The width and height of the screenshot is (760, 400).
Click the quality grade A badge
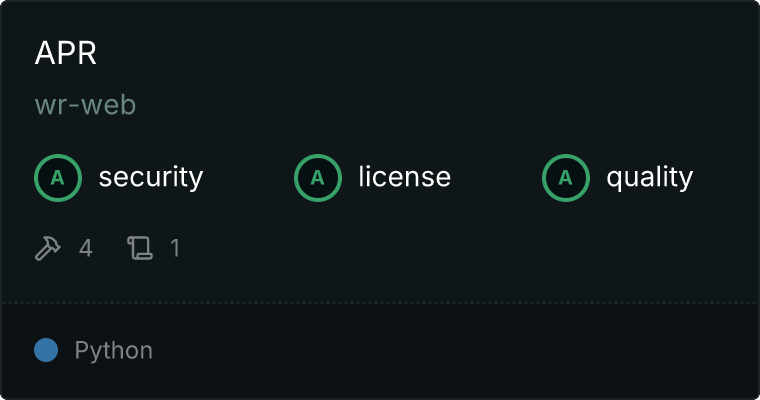566,178
